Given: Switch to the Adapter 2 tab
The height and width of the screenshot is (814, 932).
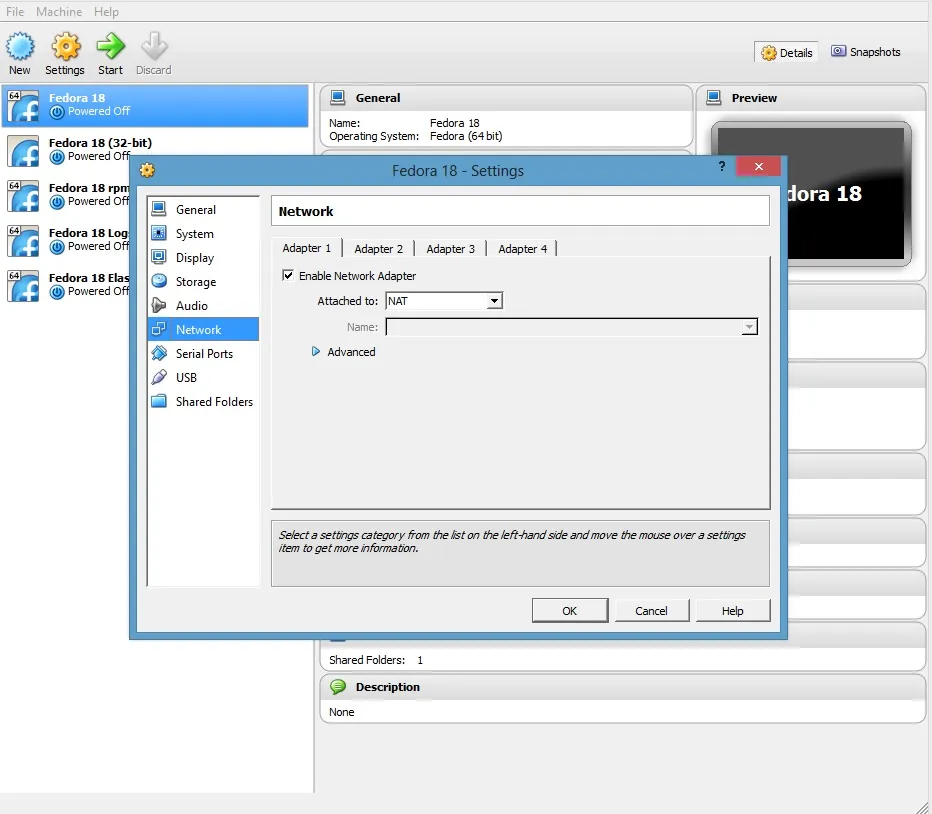Looking at the screenshot, I should coord(379,249).
